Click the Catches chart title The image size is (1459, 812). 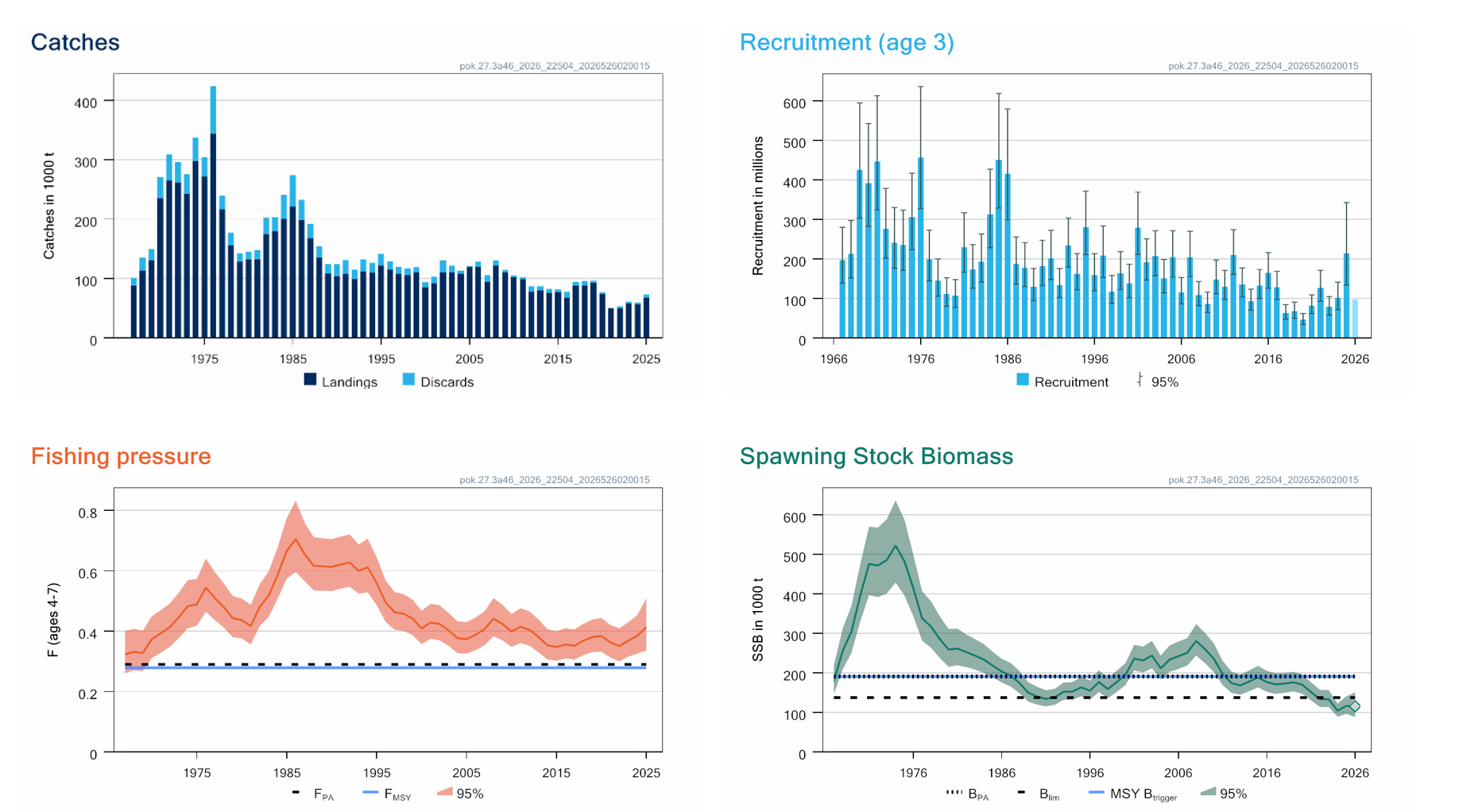coord(75,42)
